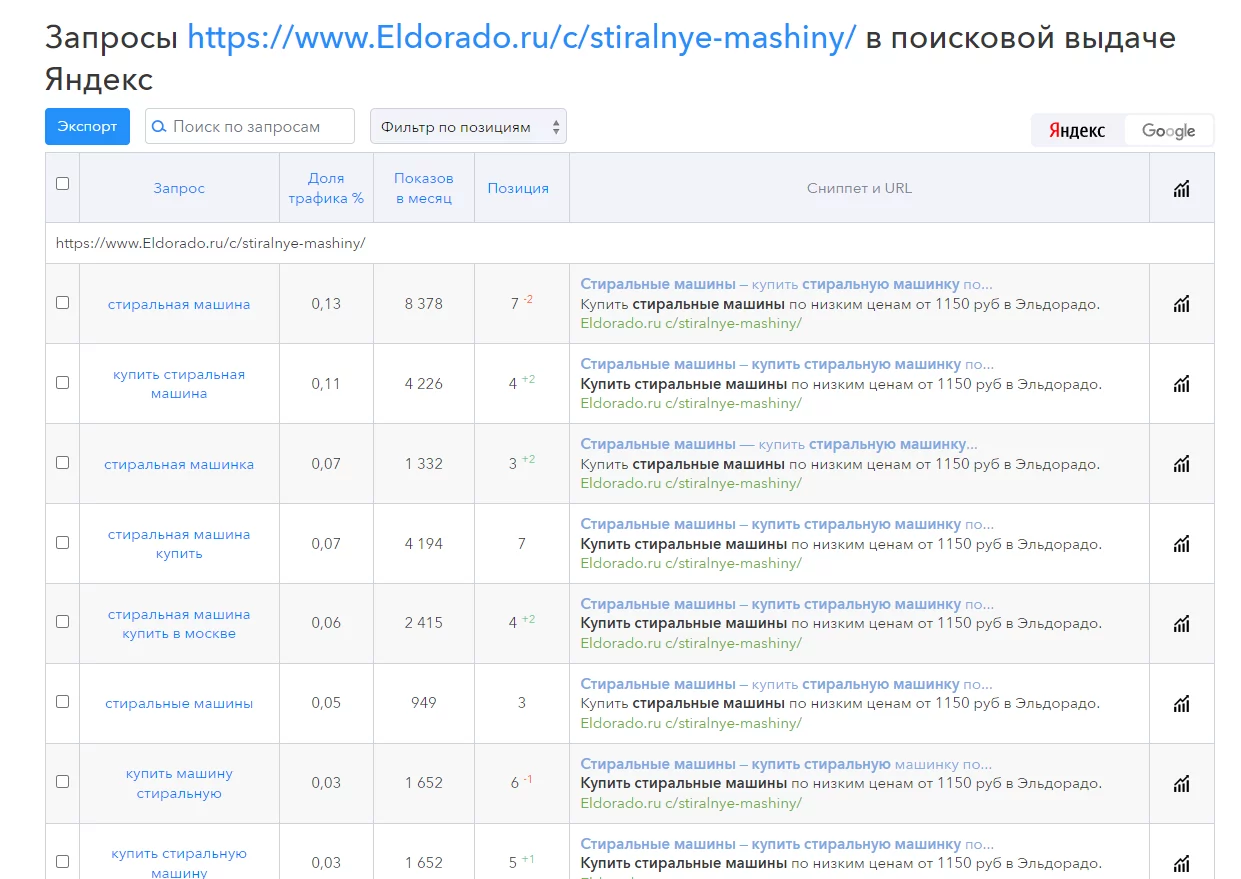Sort by the 'Запрос' column header
Viewport: 1241px width, 879px height.
[179, 188]
